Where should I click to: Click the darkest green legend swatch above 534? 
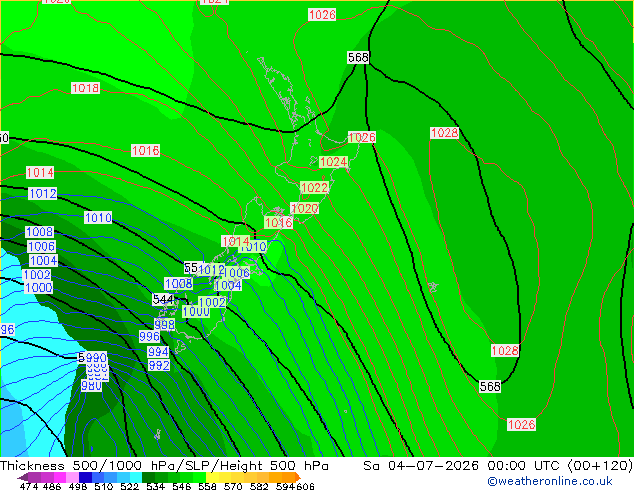[148, 478]
